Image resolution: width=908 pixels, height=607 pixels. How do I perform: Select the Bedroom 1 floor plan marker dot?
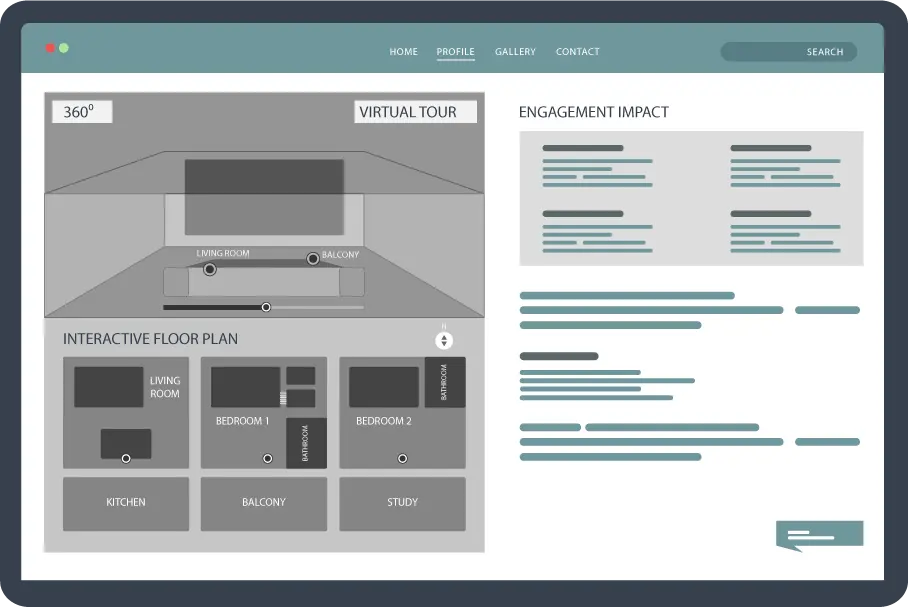[267, 458]
